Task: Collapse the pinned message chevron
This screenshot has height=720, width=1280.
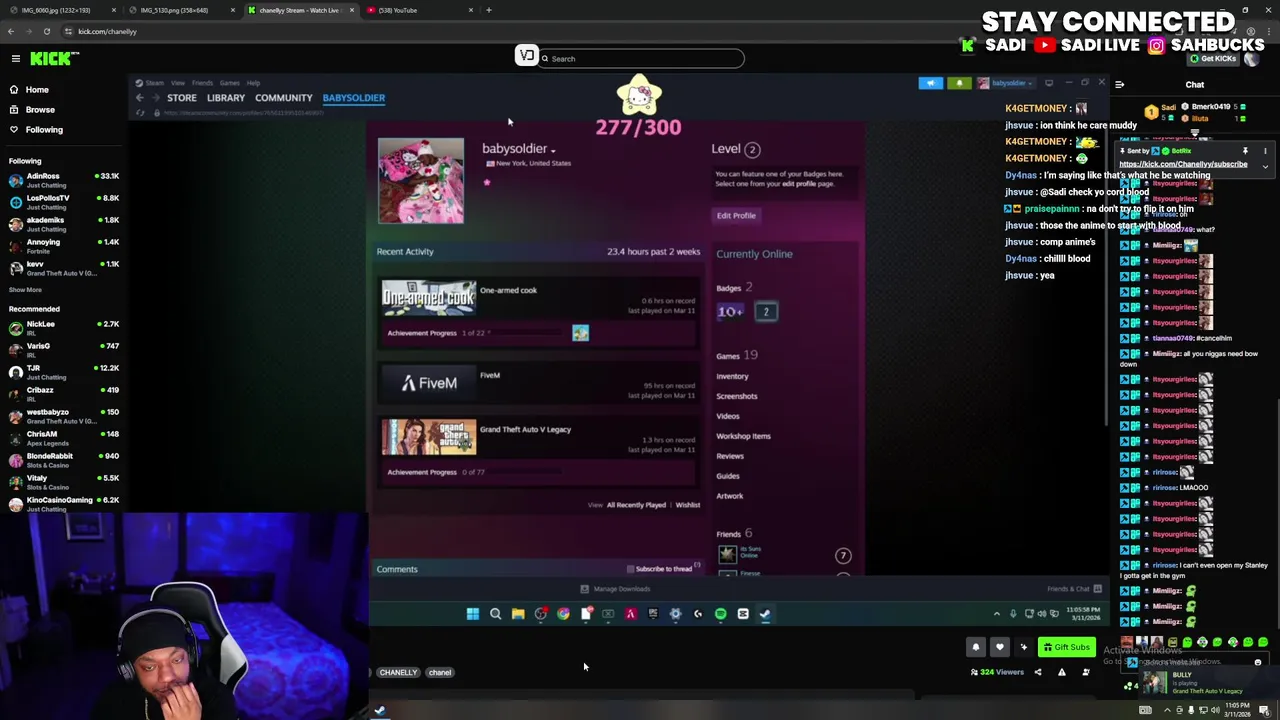Action: point(1265,167)
